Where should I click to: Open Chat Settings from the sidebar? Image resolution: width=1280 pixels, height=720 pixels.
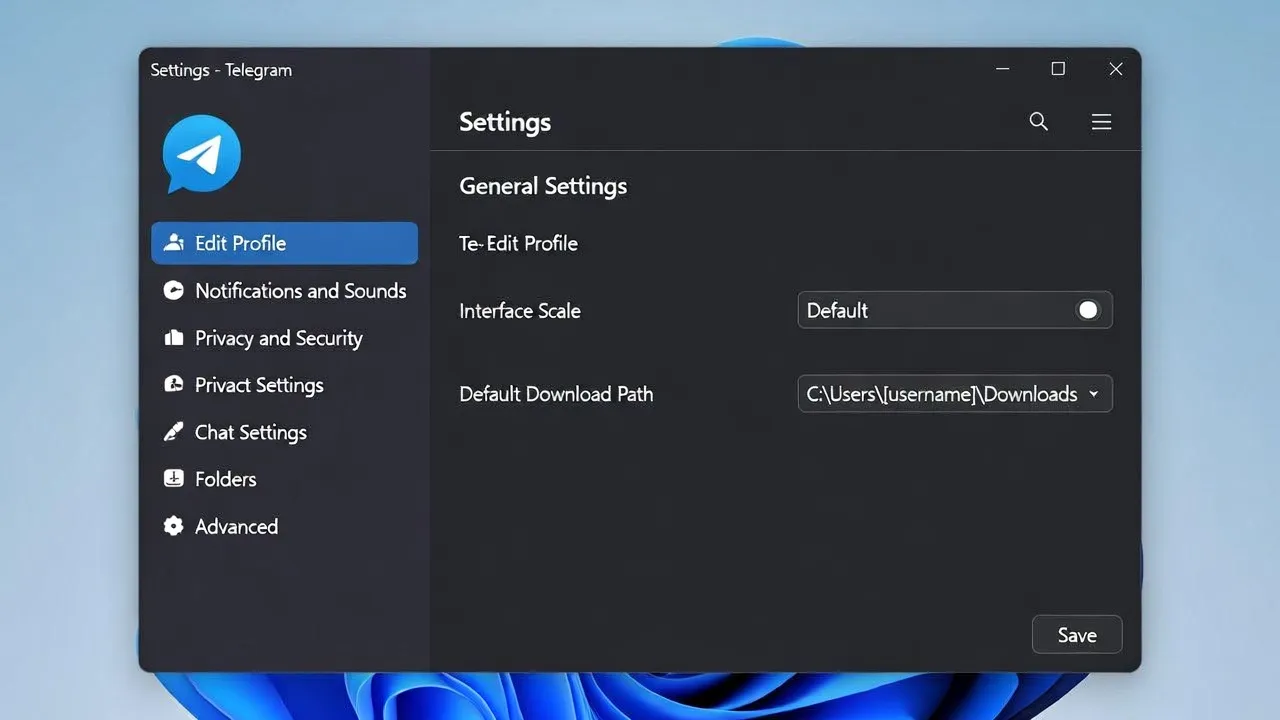pos(250,432)
